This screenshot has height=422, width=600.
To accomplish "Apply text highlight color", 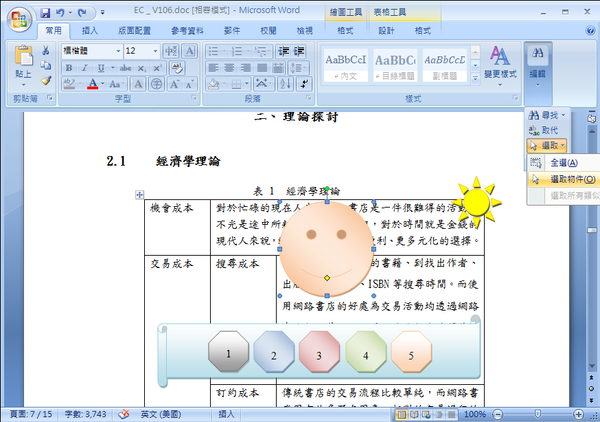I will [x=69, y=83].
